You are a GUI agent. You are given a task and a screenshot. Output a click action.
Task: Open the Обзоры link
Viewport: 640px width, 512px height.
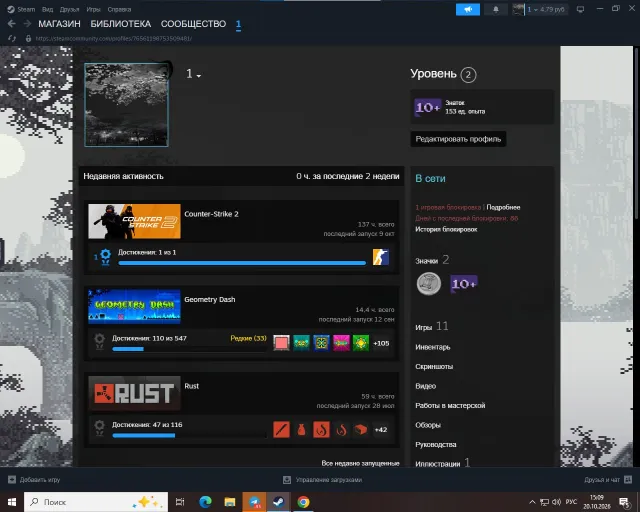point(428,425)
